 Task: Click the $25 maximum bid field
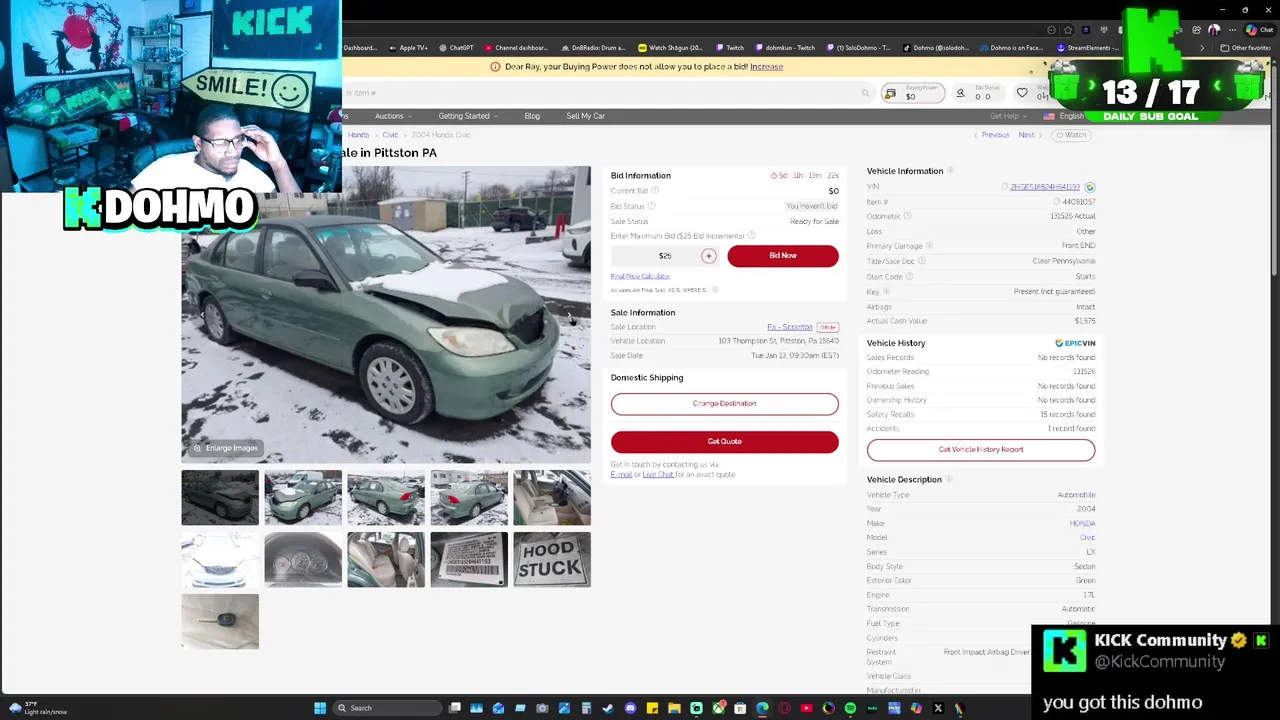coord(665,256)
